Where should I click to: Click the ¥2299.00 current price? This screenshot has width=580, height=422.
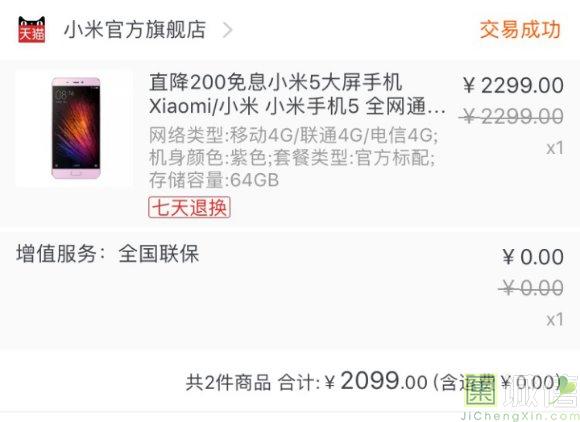click(513, 85)
